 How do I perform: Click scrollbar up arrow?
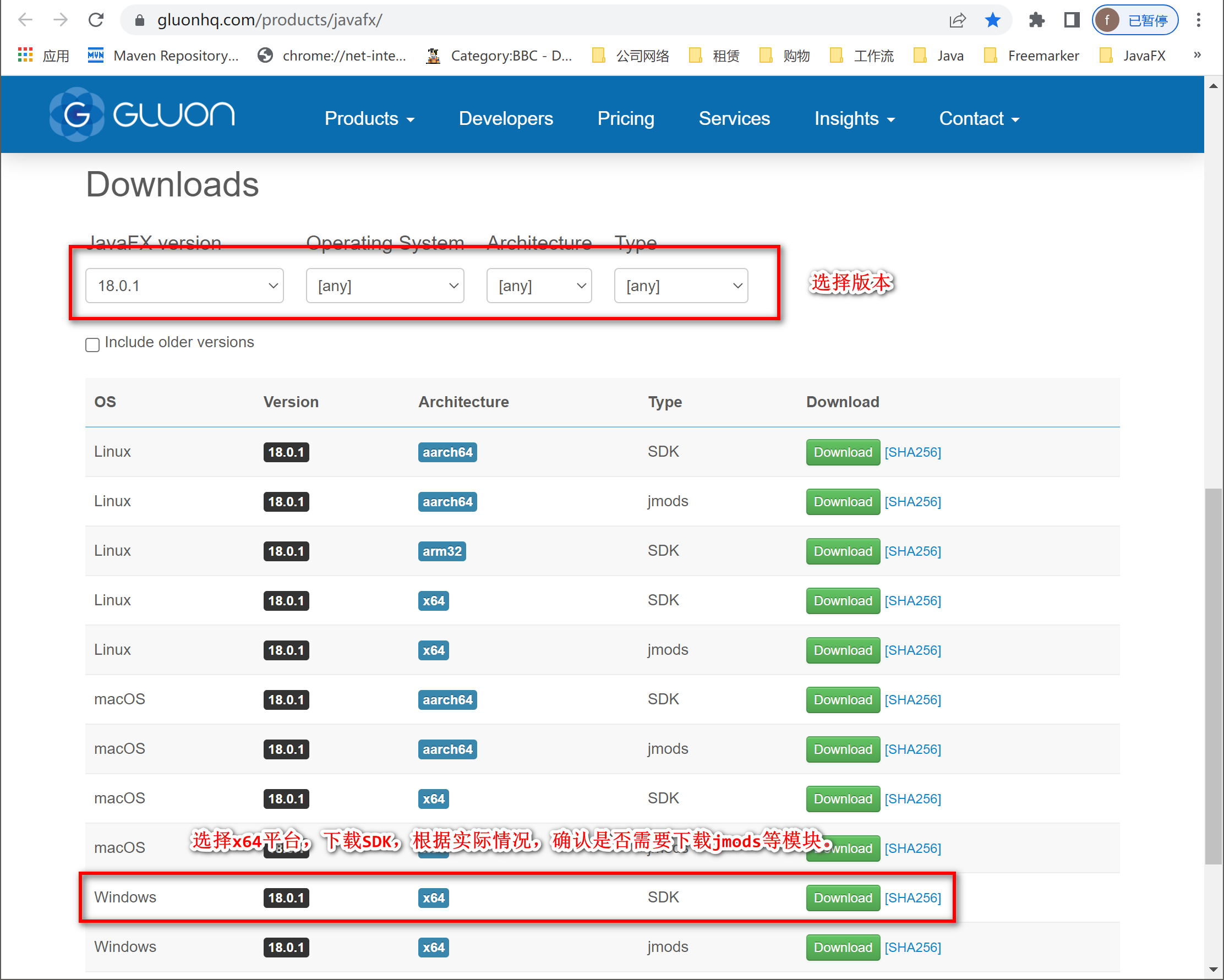tap(1213, 86)
